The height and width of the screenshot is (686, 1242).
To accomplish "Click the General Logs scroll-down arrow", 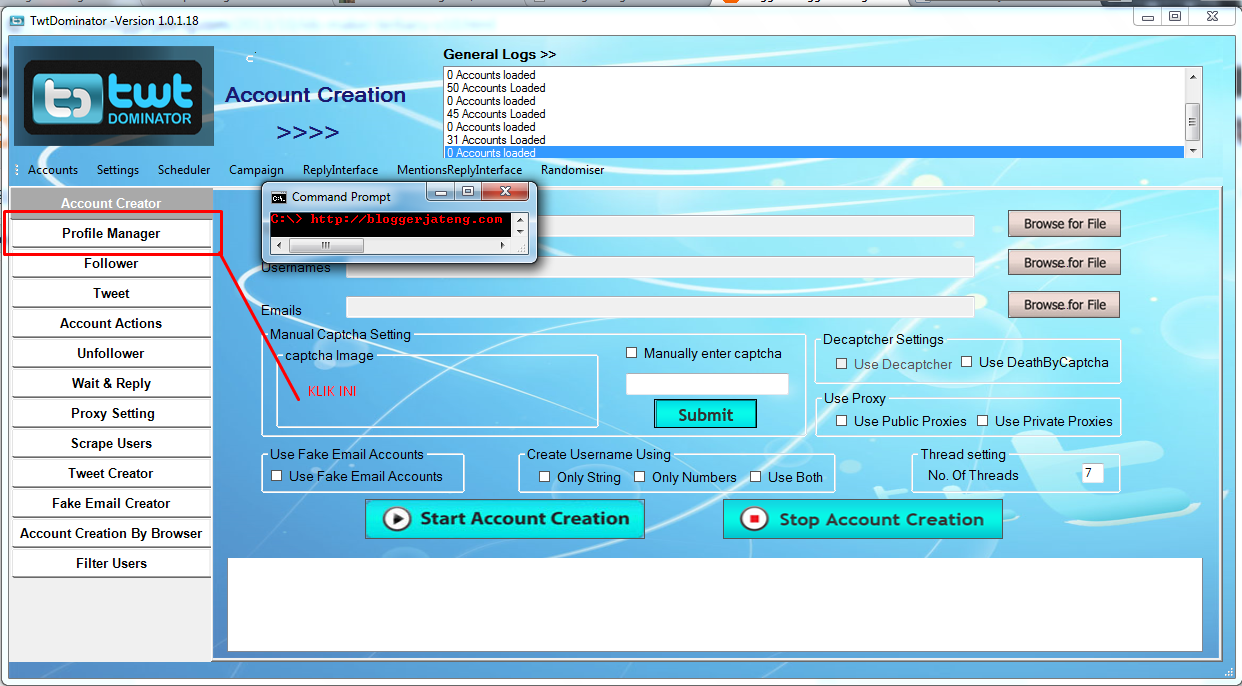I will [1190, 149].
